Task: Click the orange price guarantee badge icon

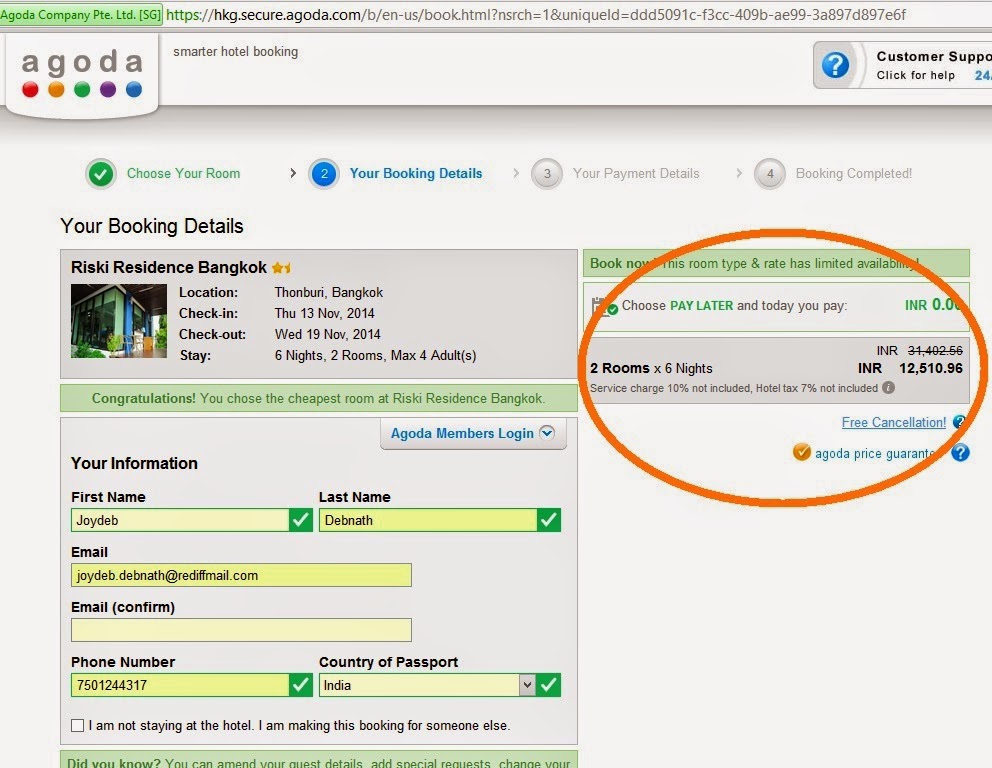Action: (802, 452)
